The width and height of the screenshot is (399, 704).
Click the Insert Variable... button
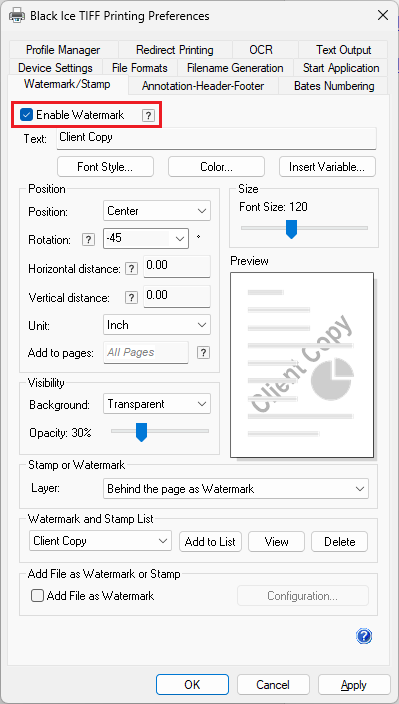pyautogui.click(x=327, y=167)
